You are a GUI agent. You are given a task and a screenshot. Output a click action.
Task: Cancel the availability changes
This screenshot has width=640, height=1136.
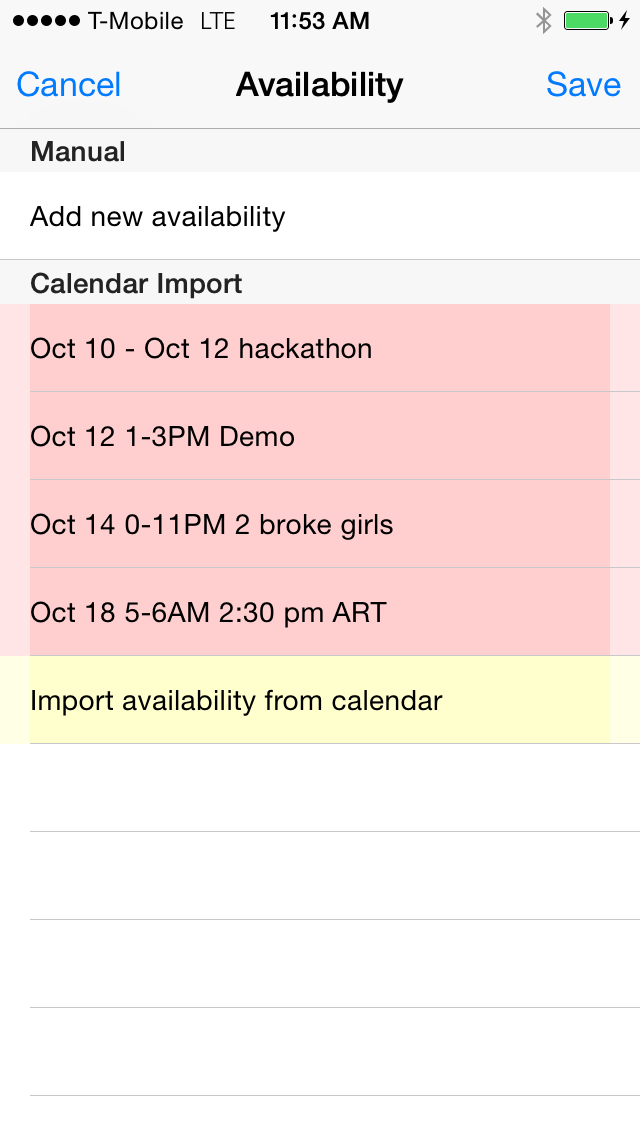(69, 85)
